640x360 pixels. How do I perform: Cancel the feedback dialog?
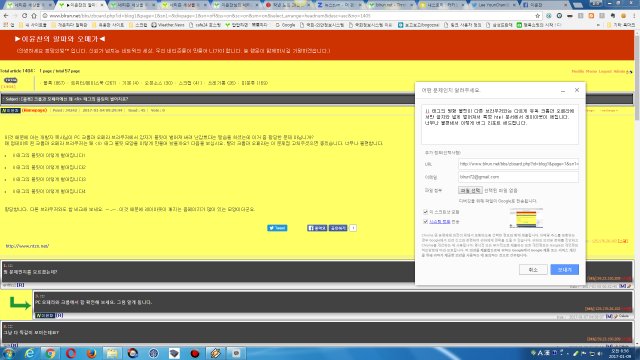(x=533, y=269)
